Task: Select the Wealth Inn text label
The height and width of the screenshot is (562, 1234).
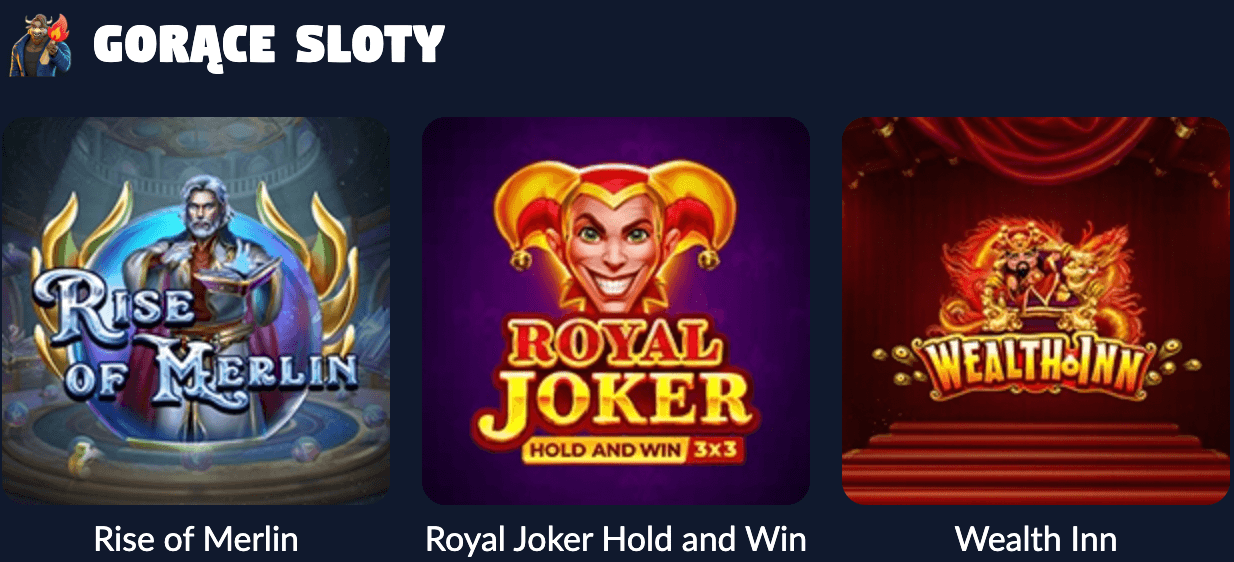Action: pos(1036,539)
